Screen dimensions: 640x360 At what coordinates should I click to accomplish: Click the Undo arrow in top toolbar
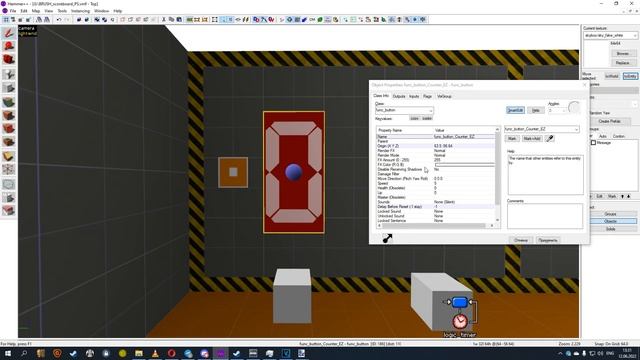pos(59,20)
